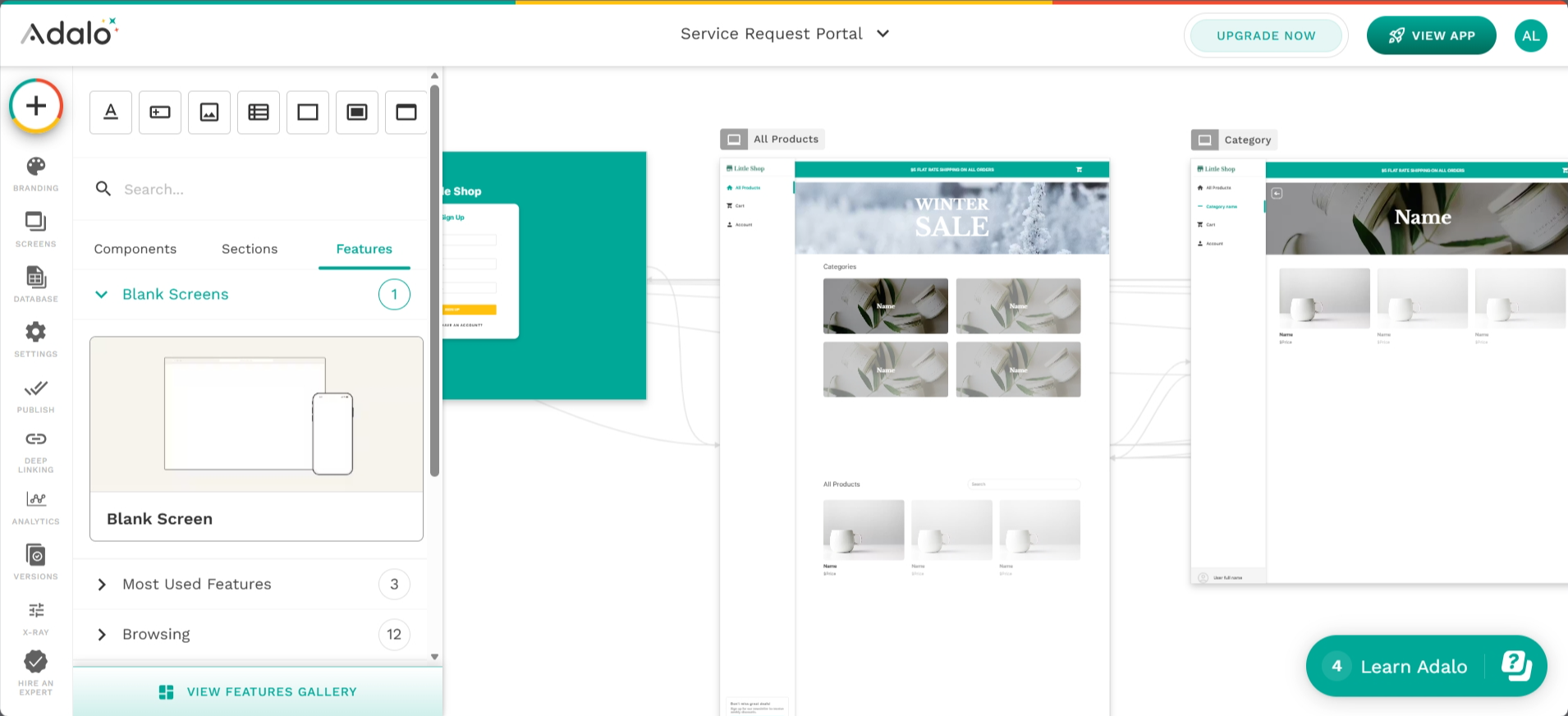The width and height of the screenshot is (1568, 716).
Task: Add an Input field component from the toolbar
Action: click(x=160, y=112)
